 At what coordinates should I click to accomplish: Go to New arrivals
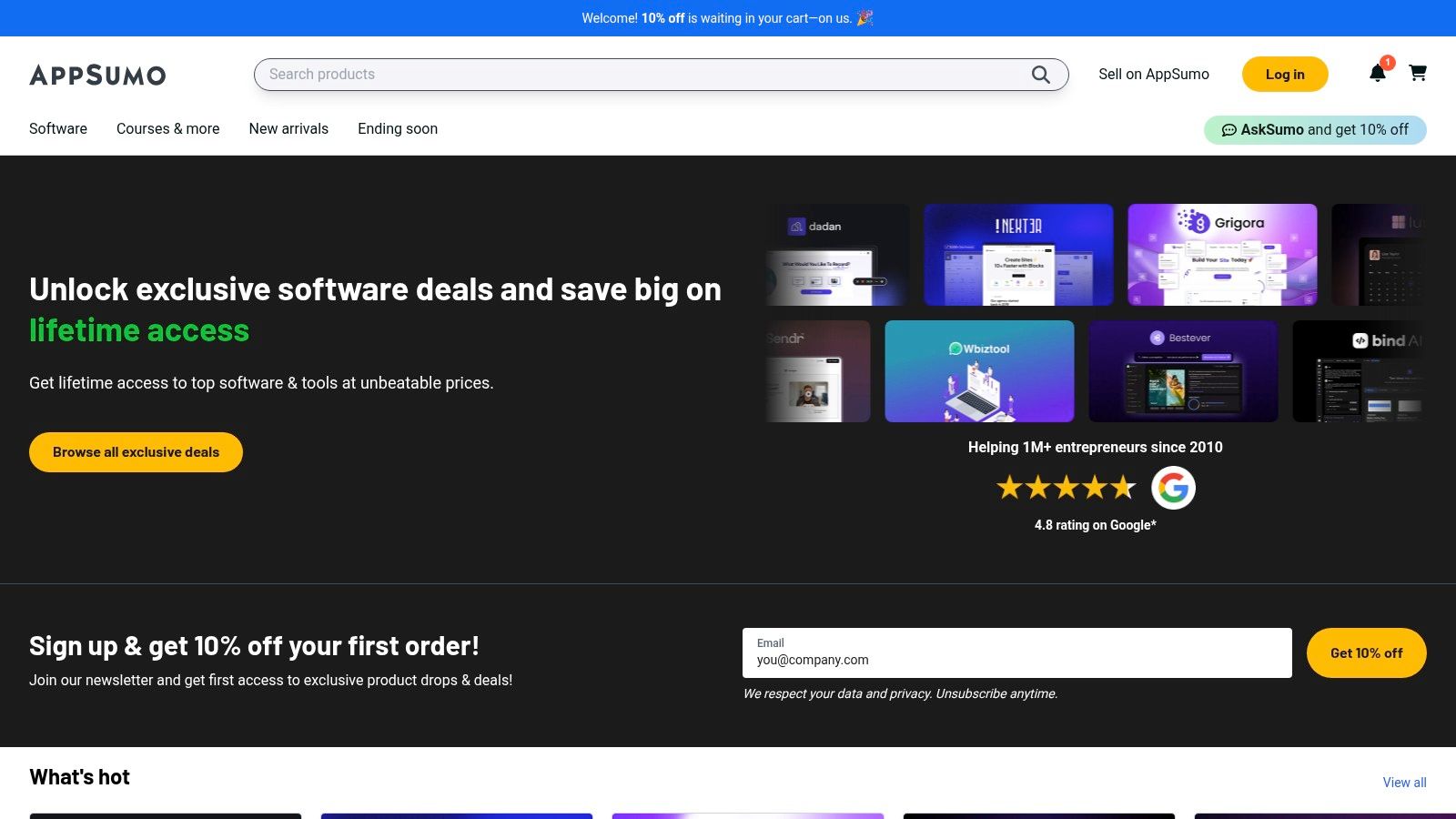tap(288, 128)
